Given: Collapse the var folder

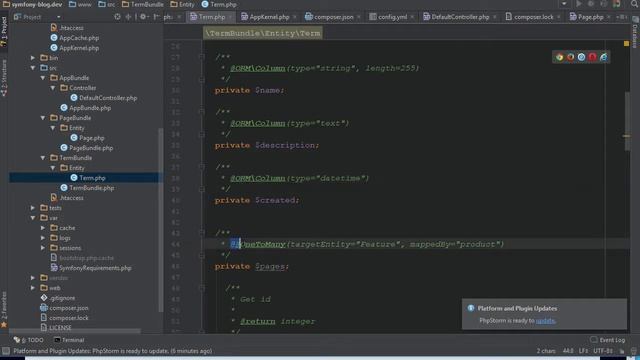Looking at the screenshot, I should [x=33, y=218].
